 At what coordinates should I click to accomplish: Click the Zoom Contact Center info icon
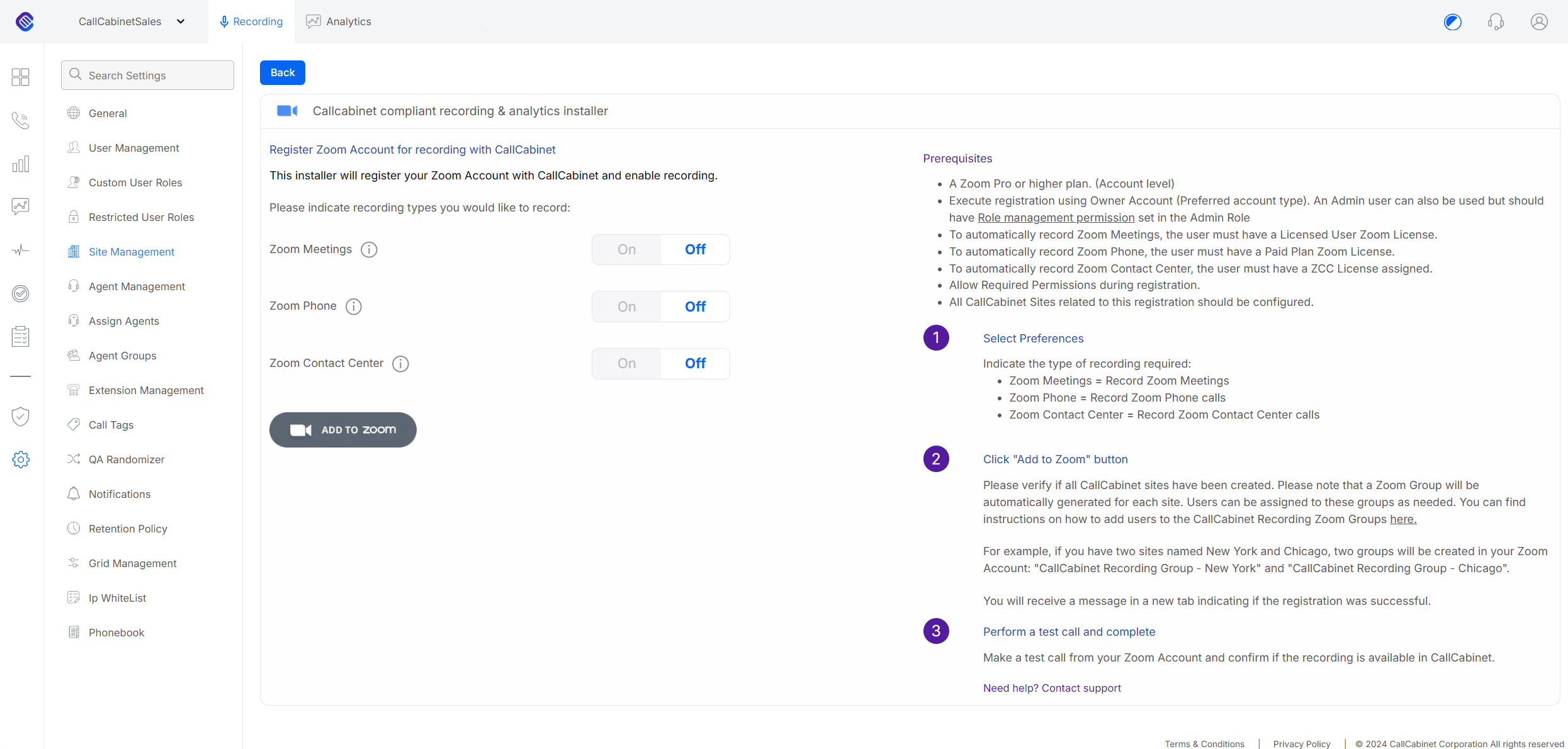pyautogui.click(x=400, y=364)
